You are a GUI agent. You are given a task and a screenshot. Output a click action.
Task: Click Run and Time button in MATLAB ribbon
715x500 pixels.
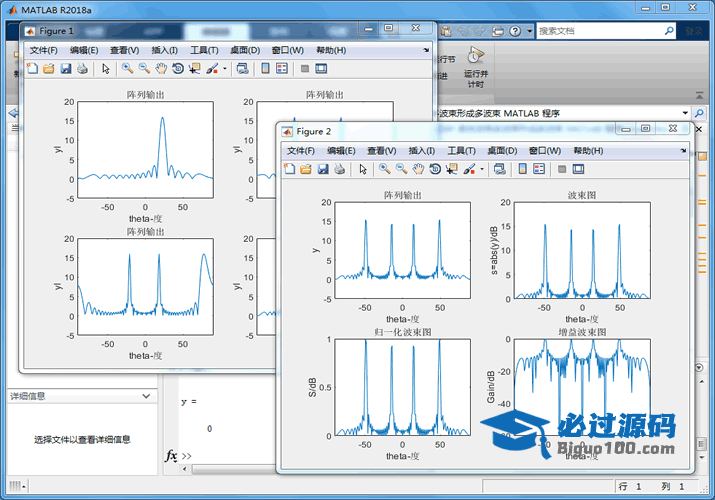(x=476, y=67)
